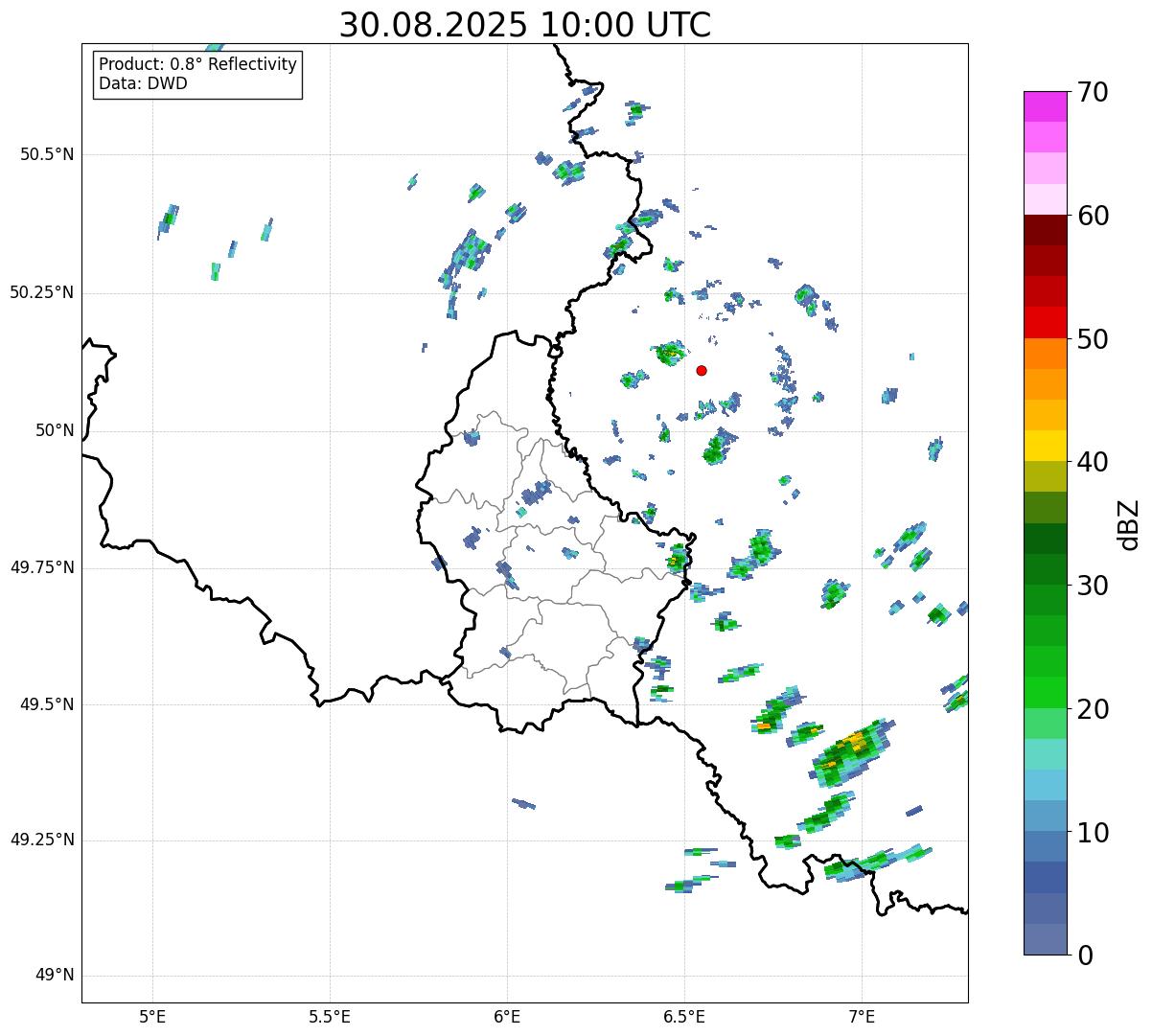Click the 49°N latitude label
The height and width of the screenshot is (1036, 1152).
tap(55, 976)
